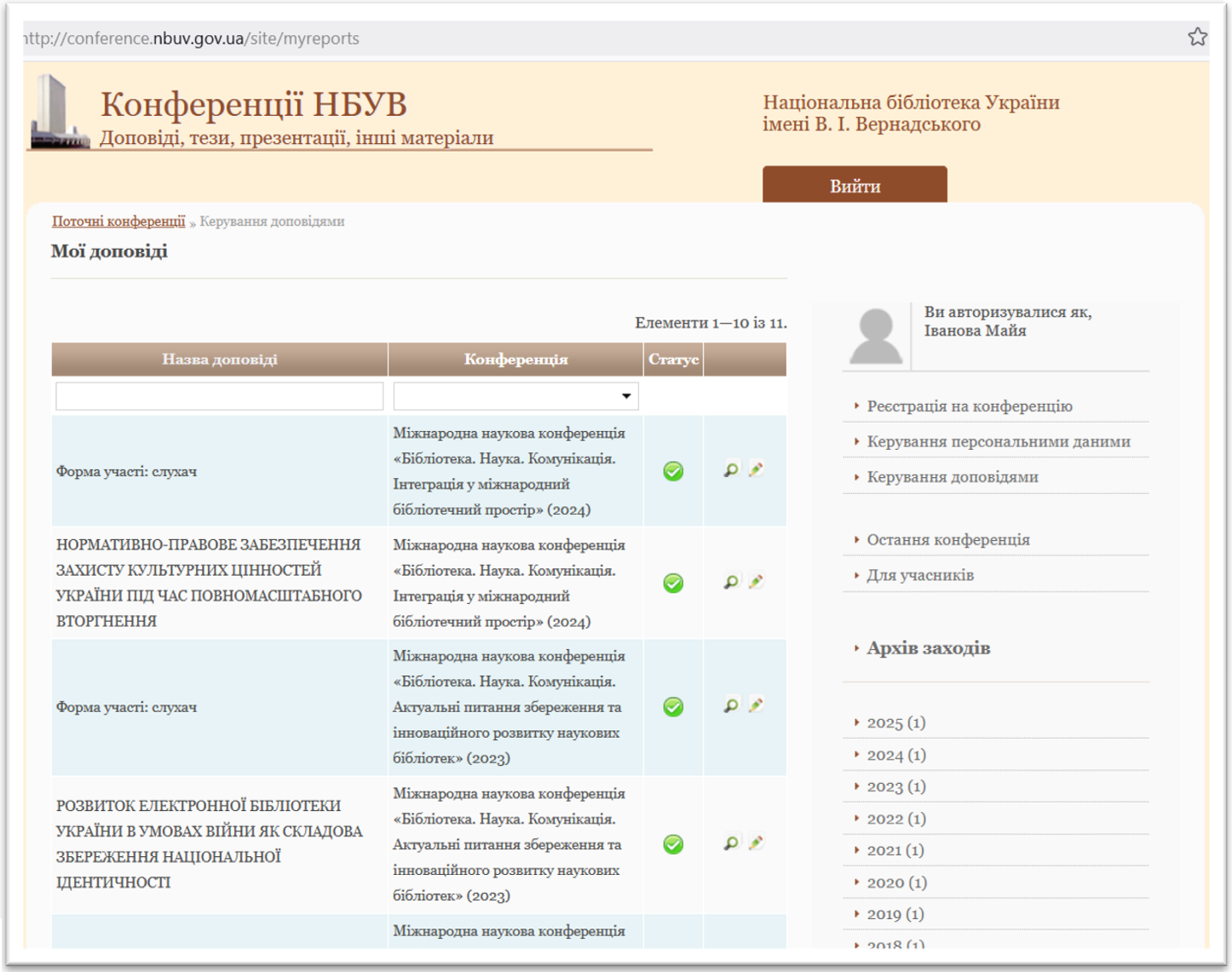Viewport: 1232px width, 972px height.
Task: Open Керування персональними даними menu item
Action: point(998,441)
